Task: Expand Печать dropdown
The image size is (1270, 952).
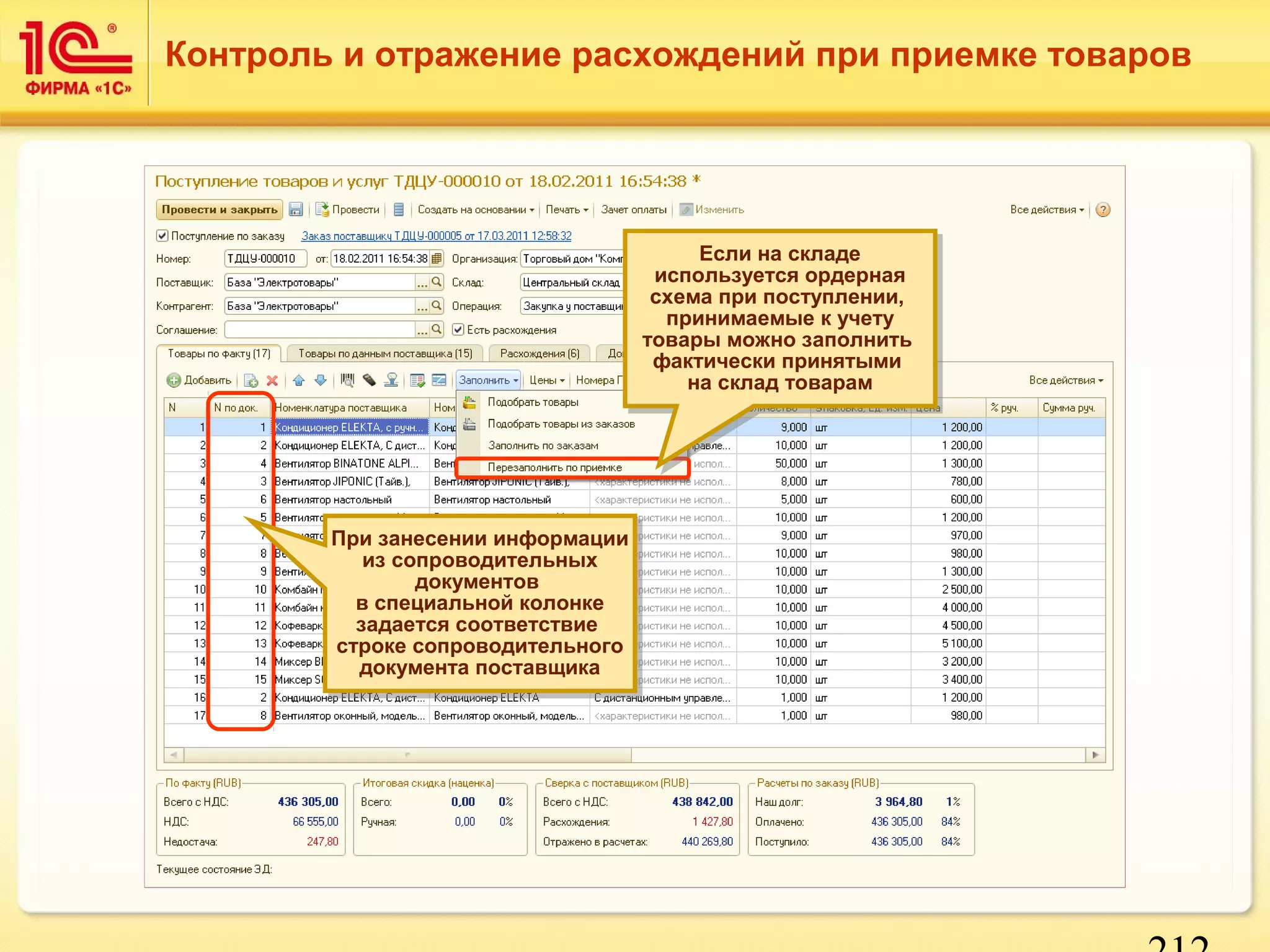Action: click(567, 209)
